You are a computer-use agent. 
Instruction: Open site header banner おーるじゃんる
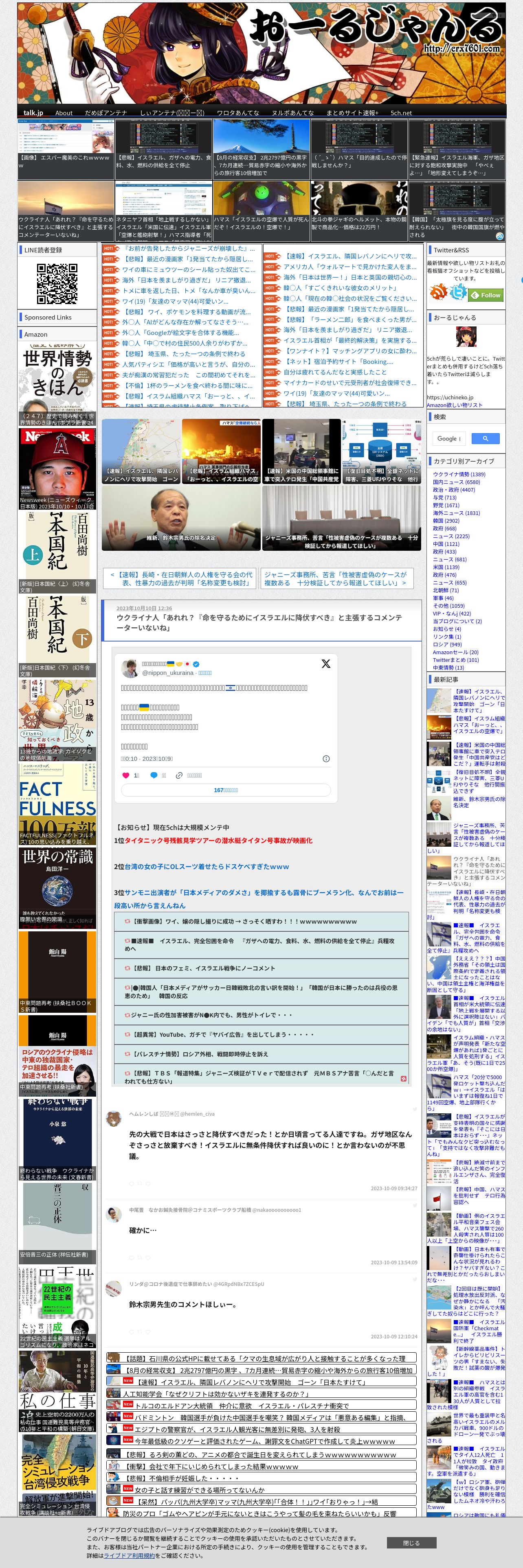(x=261, y=53)
